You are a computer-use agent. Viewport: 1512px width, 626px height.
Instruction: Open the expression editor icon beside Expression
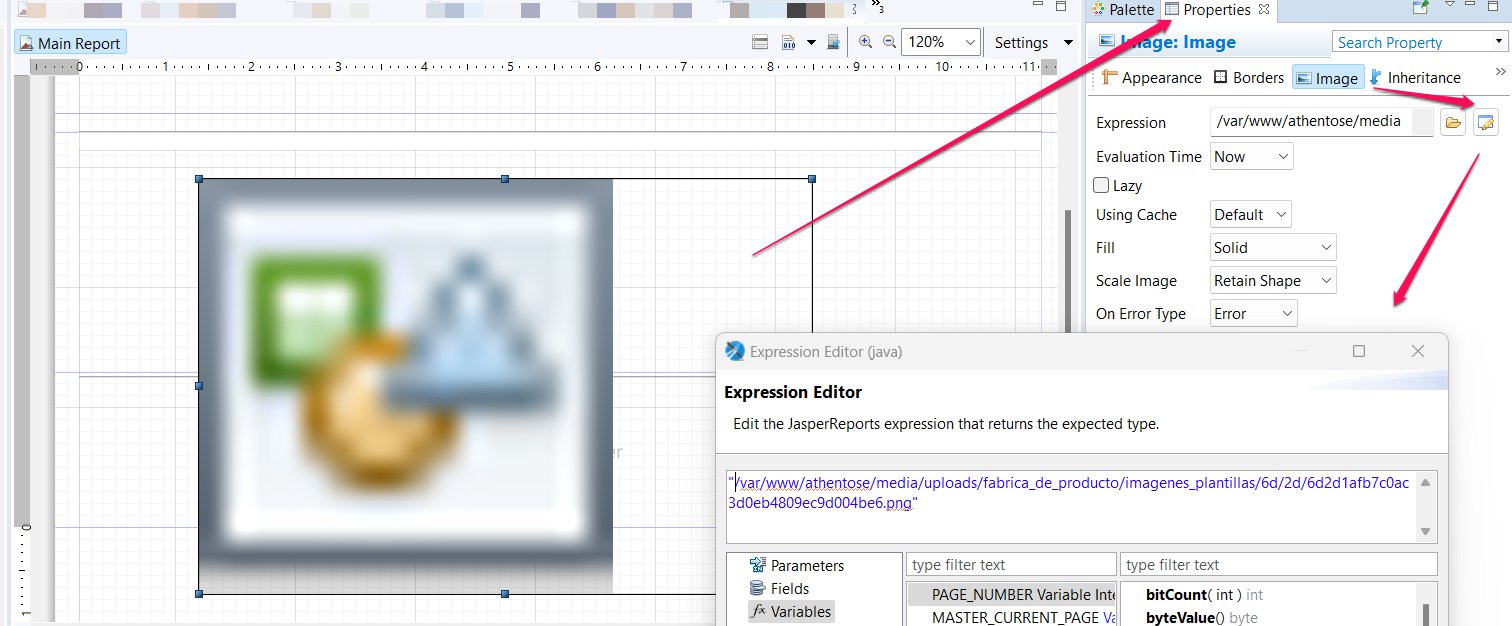point(1486,122)
